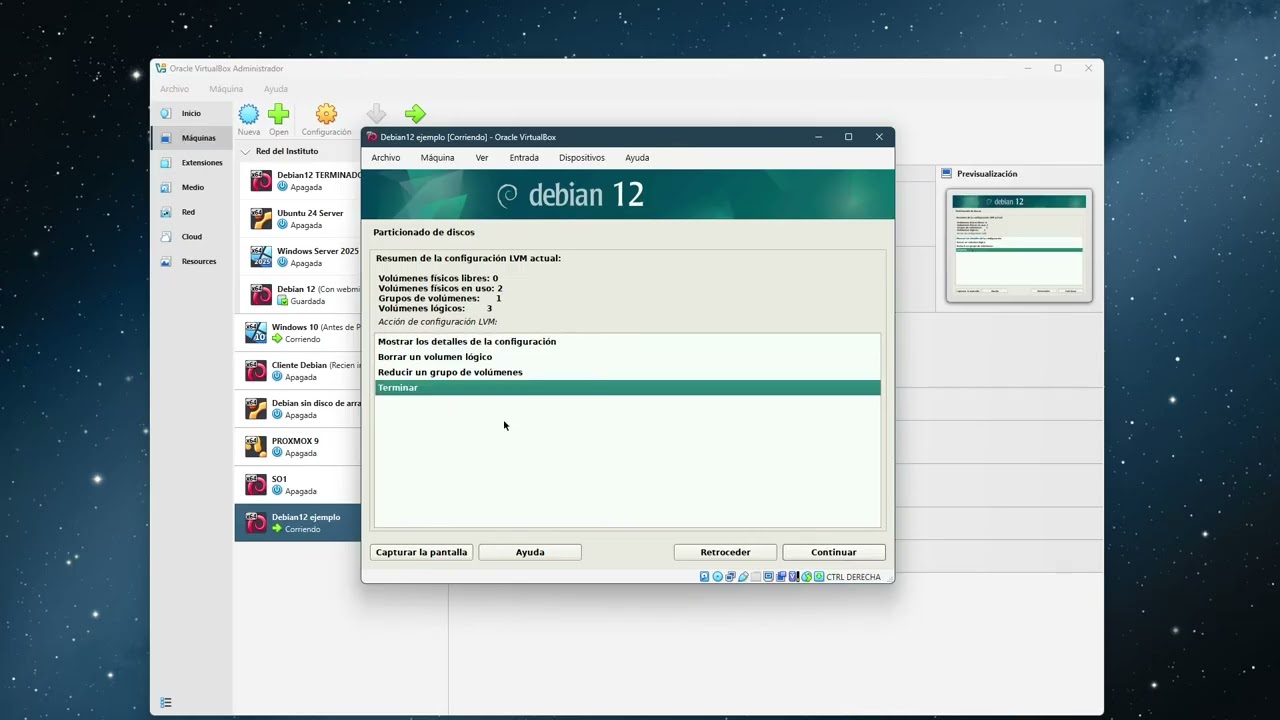The height and width of the screenshot is (720, 1280).
Task: Click the gray down-arrow toolbar icon
Action: [x=376, y=114]
